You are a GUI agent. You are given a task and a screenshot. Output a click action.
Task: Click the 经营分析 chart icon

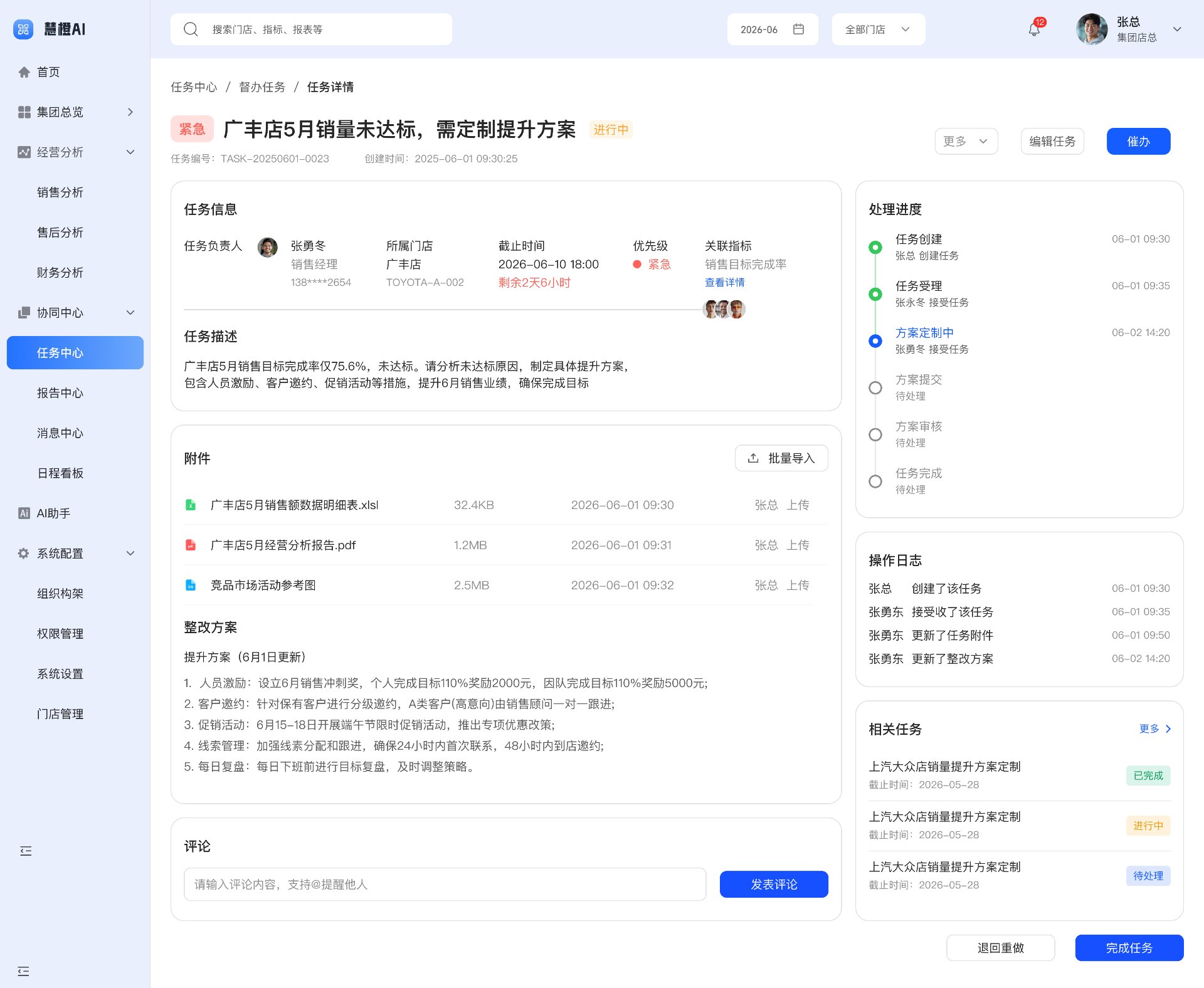coord(24,152)
